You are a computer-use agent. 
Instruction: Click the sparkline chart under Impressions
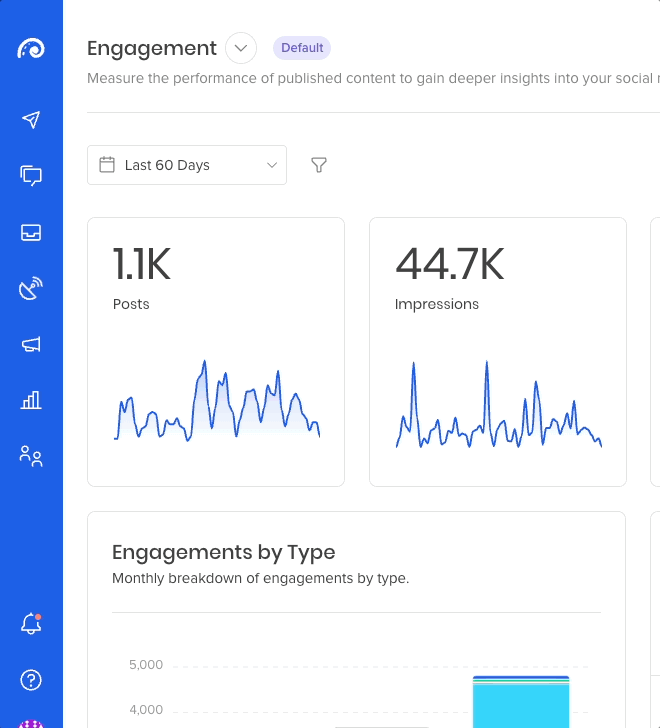[498, 407]
